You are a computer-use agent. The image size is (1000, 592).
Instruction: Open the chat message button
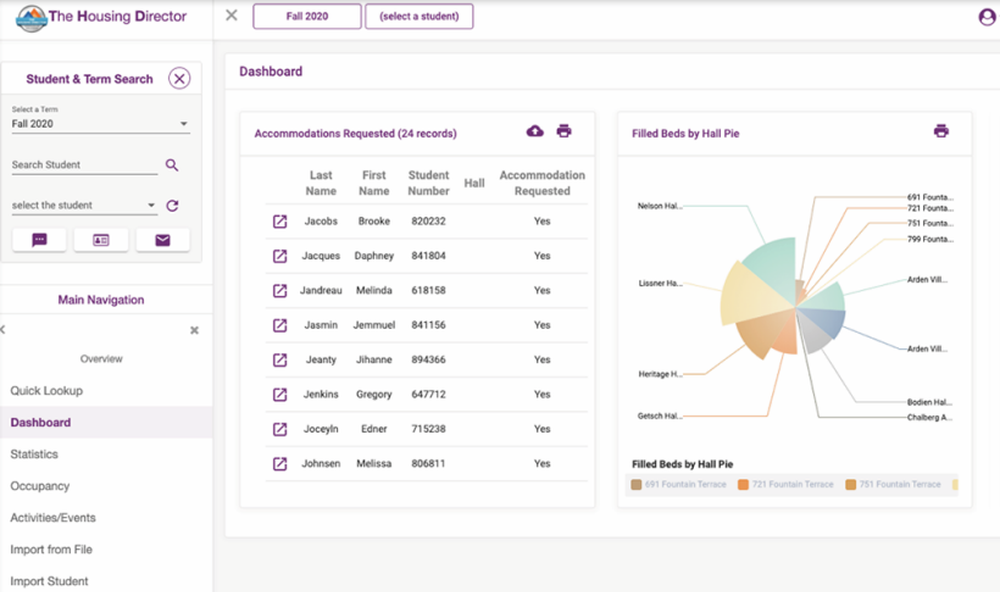click(40, 240)
